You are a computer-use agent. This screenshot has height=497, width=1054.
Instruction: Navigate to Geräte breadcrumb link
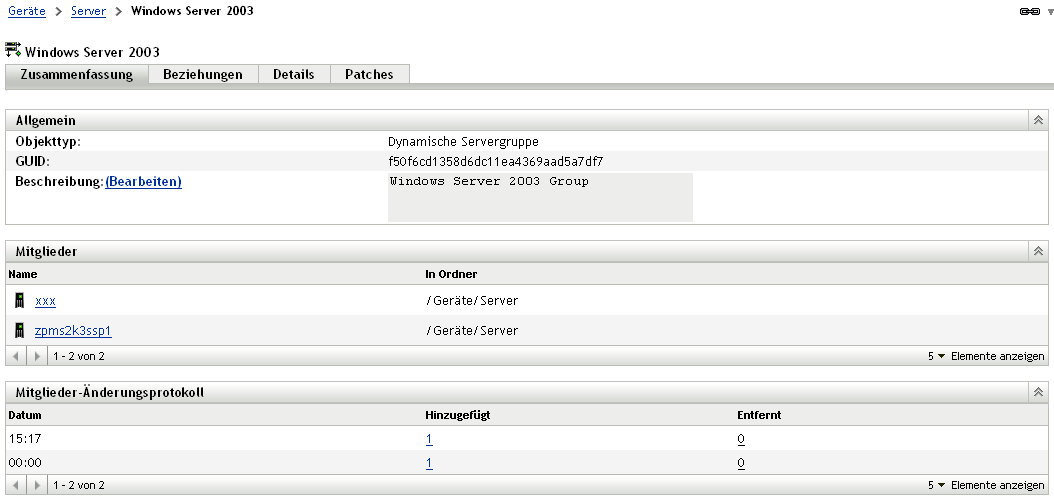[x=27, y=11]
